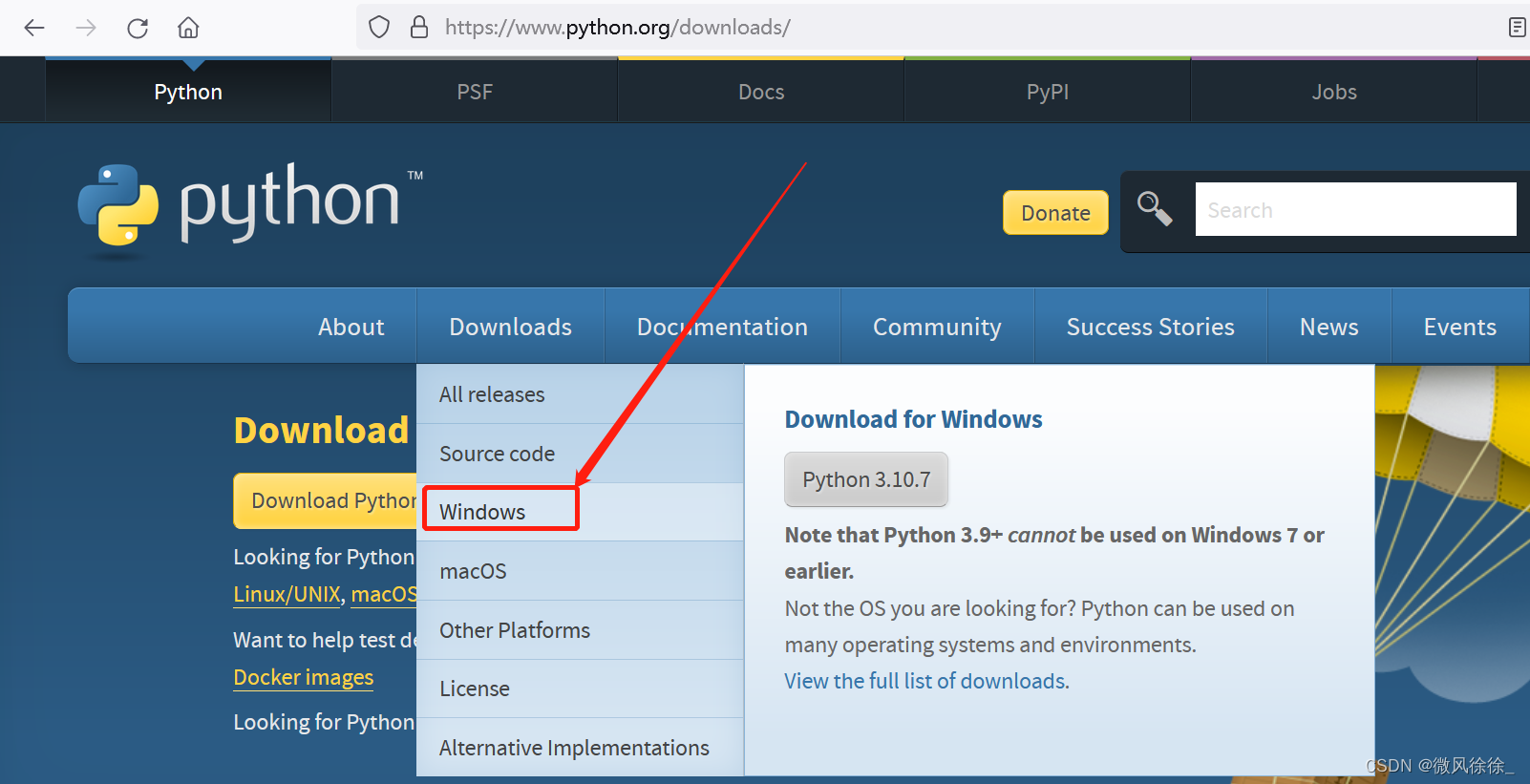The height and width of the screenshot is (784, 1530).
Task: Open the About nav menu
Action: [351, 327]
